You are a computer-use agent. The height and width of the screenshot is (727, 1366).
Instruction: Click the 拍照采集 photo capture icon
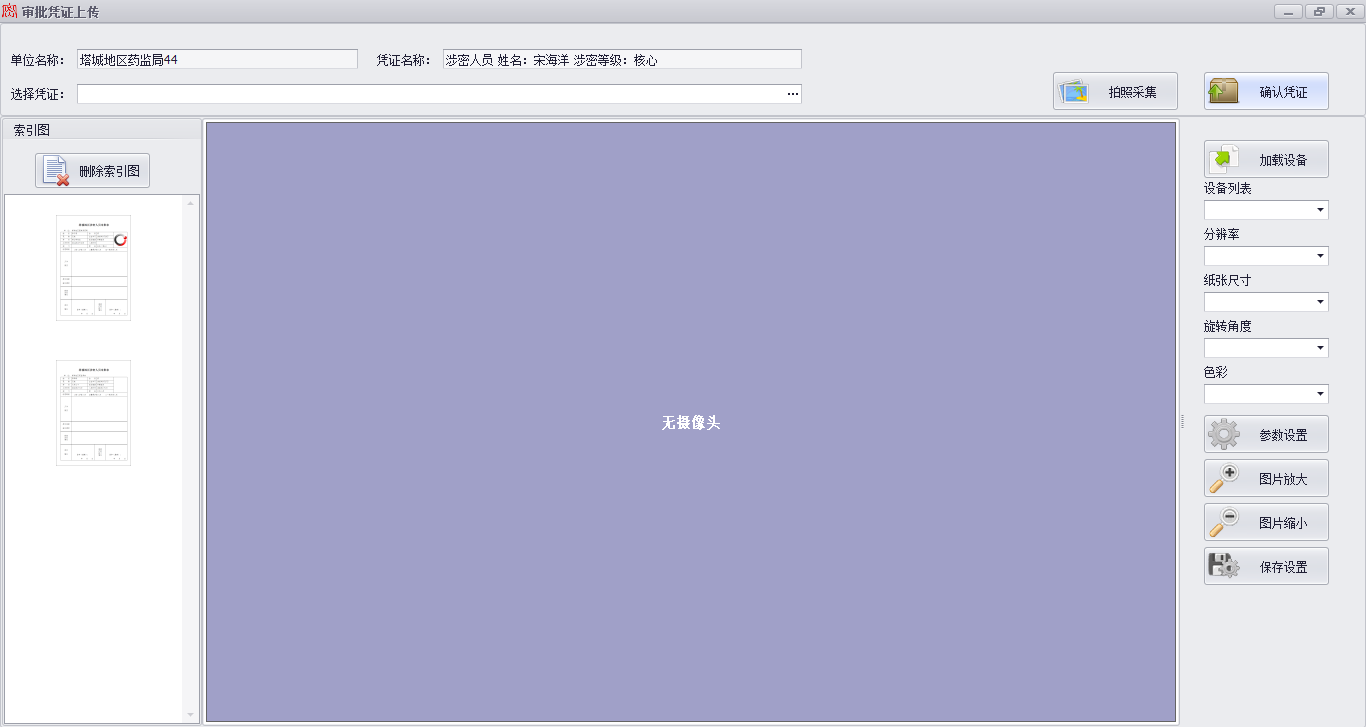pyautogui.click(x=1075, y=92)
